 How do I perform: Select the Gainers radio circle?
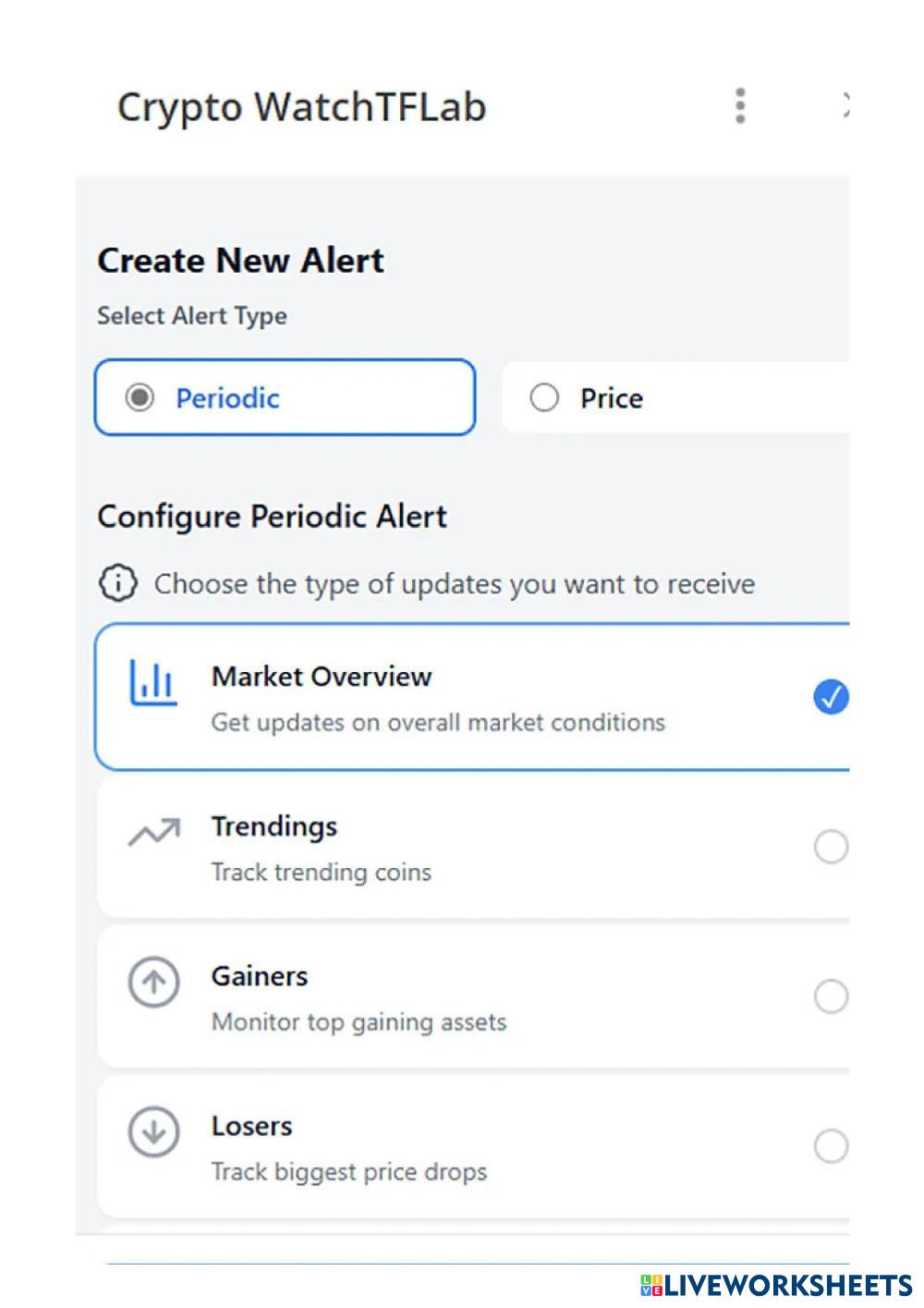(831, 996)
